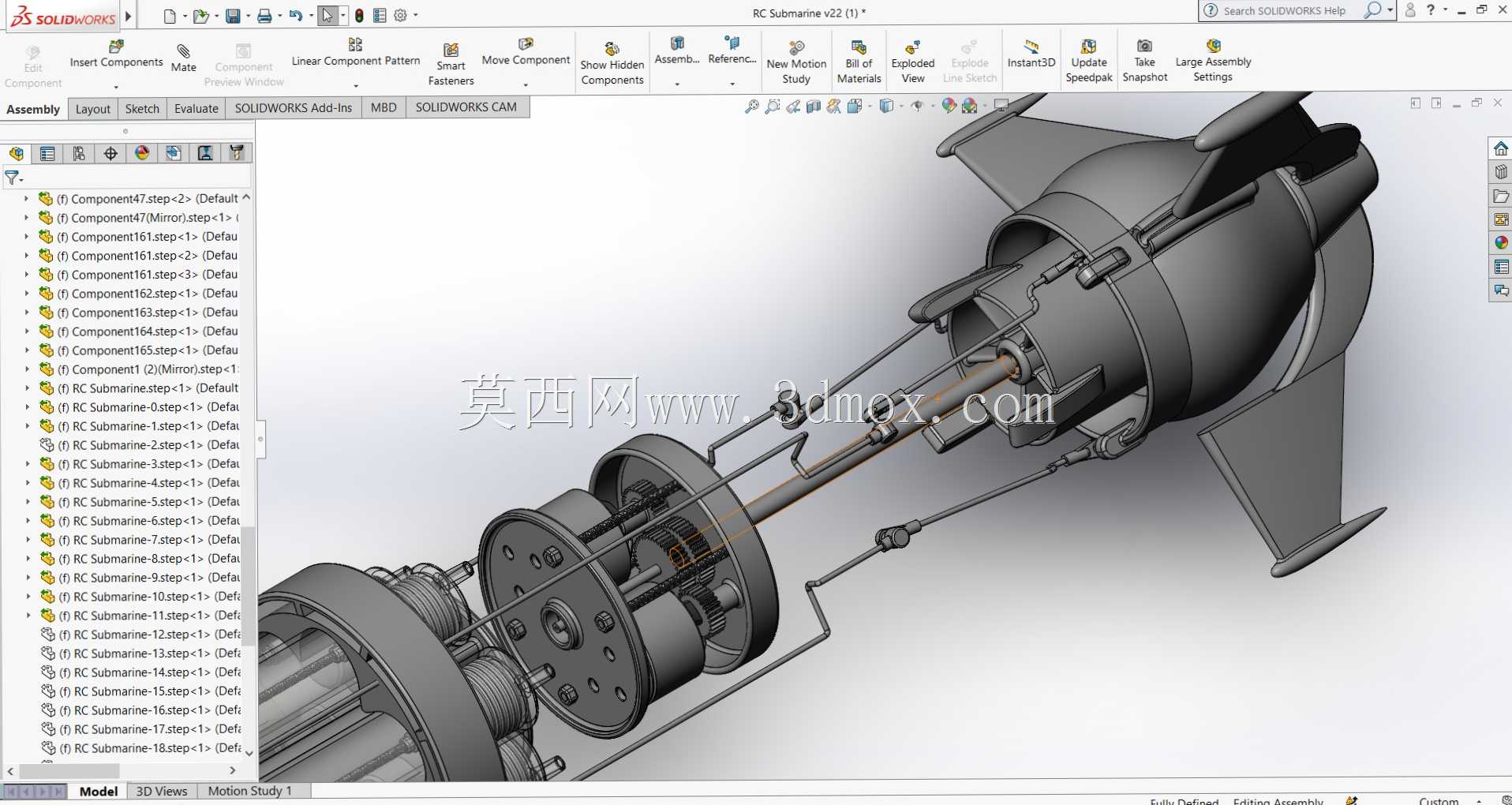Click feature tree vertical scrollbar thumb

248,586
